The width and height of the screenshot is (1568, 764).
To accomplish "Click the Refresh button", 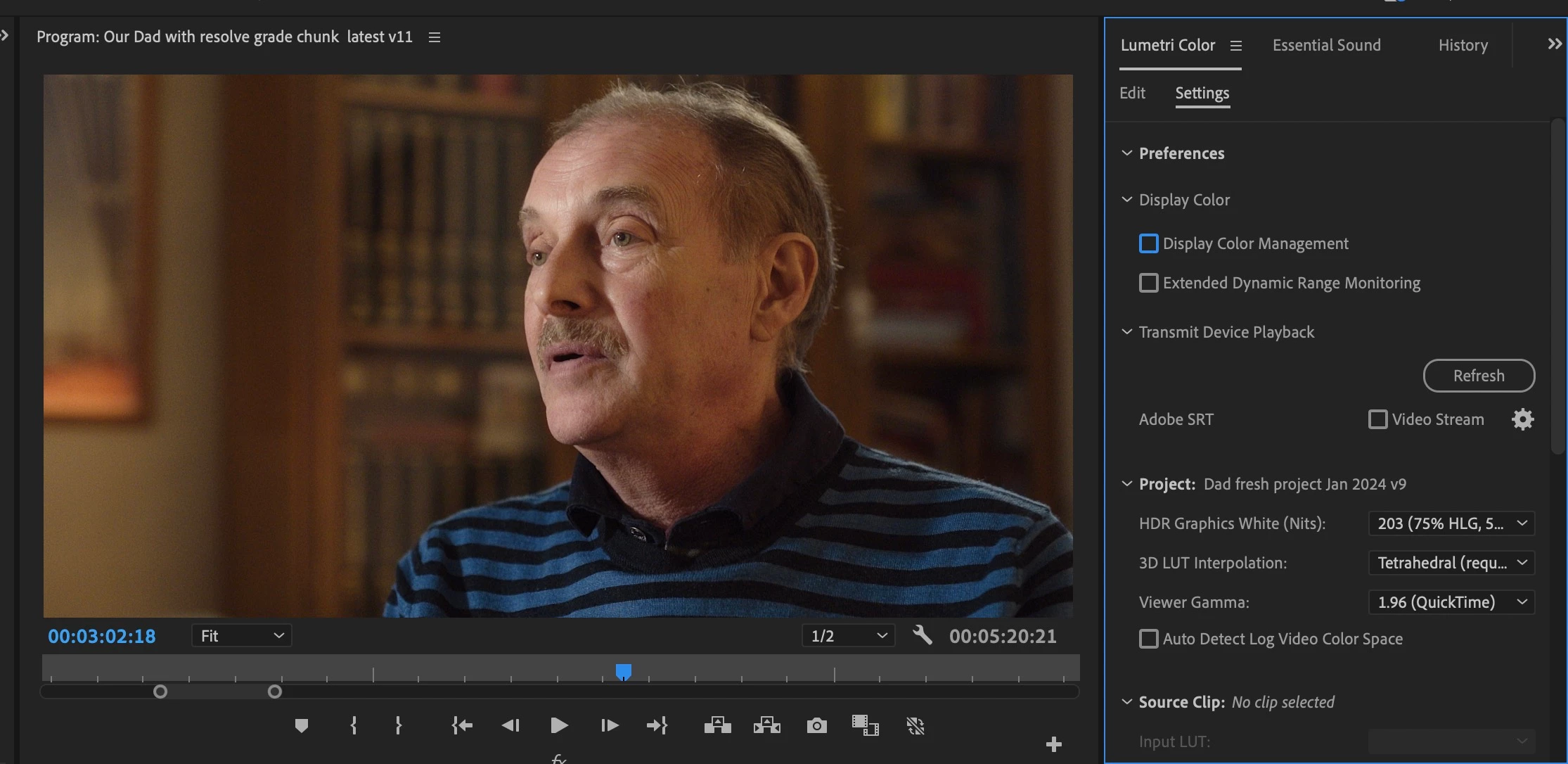I will coord(1479,376).
